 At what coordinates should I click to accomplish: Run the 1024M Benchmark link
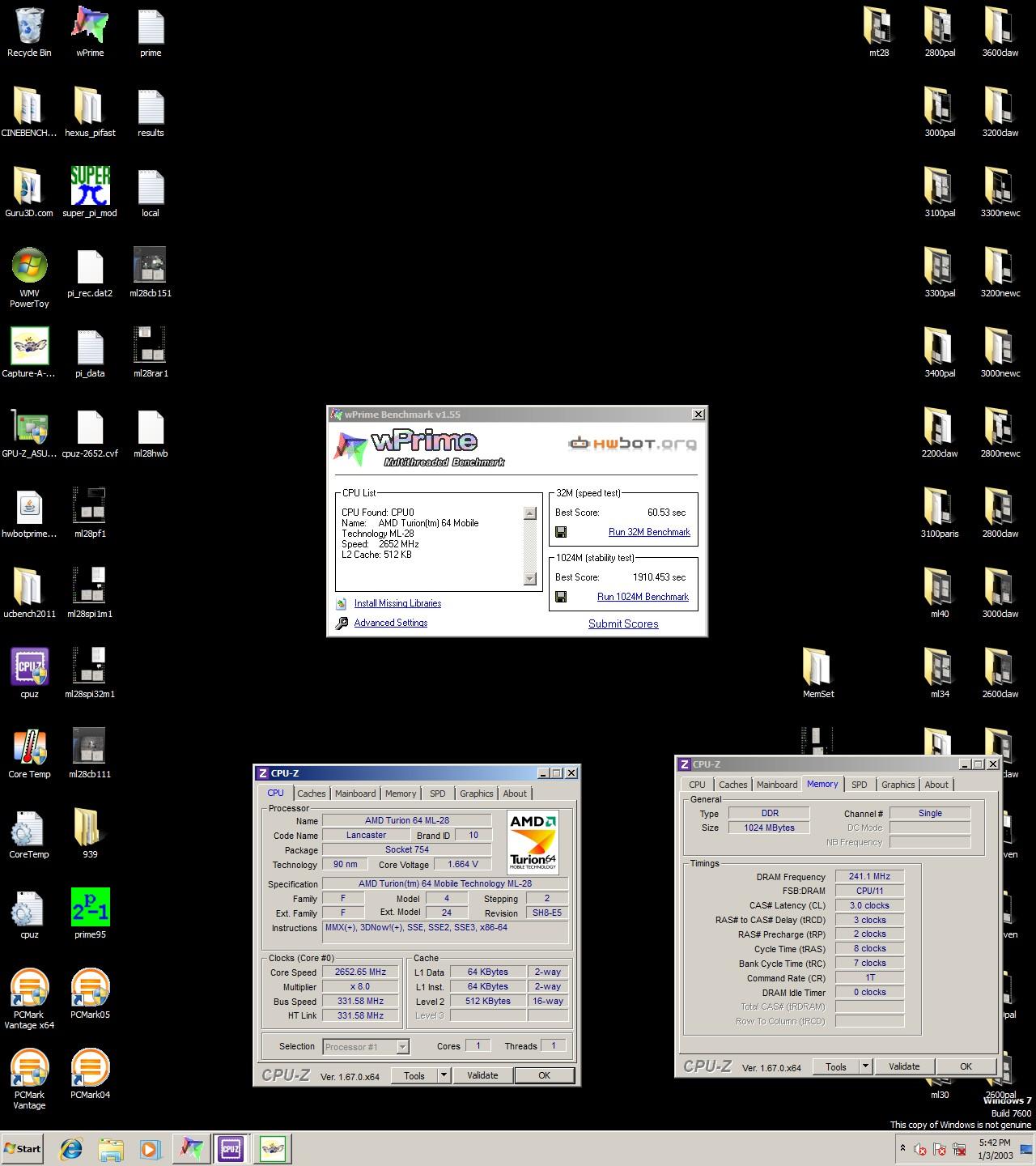643,597
